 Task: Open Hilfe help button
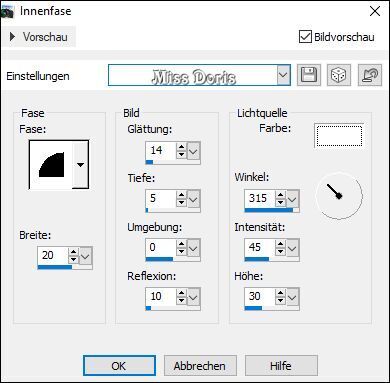(x=281, y=366)
